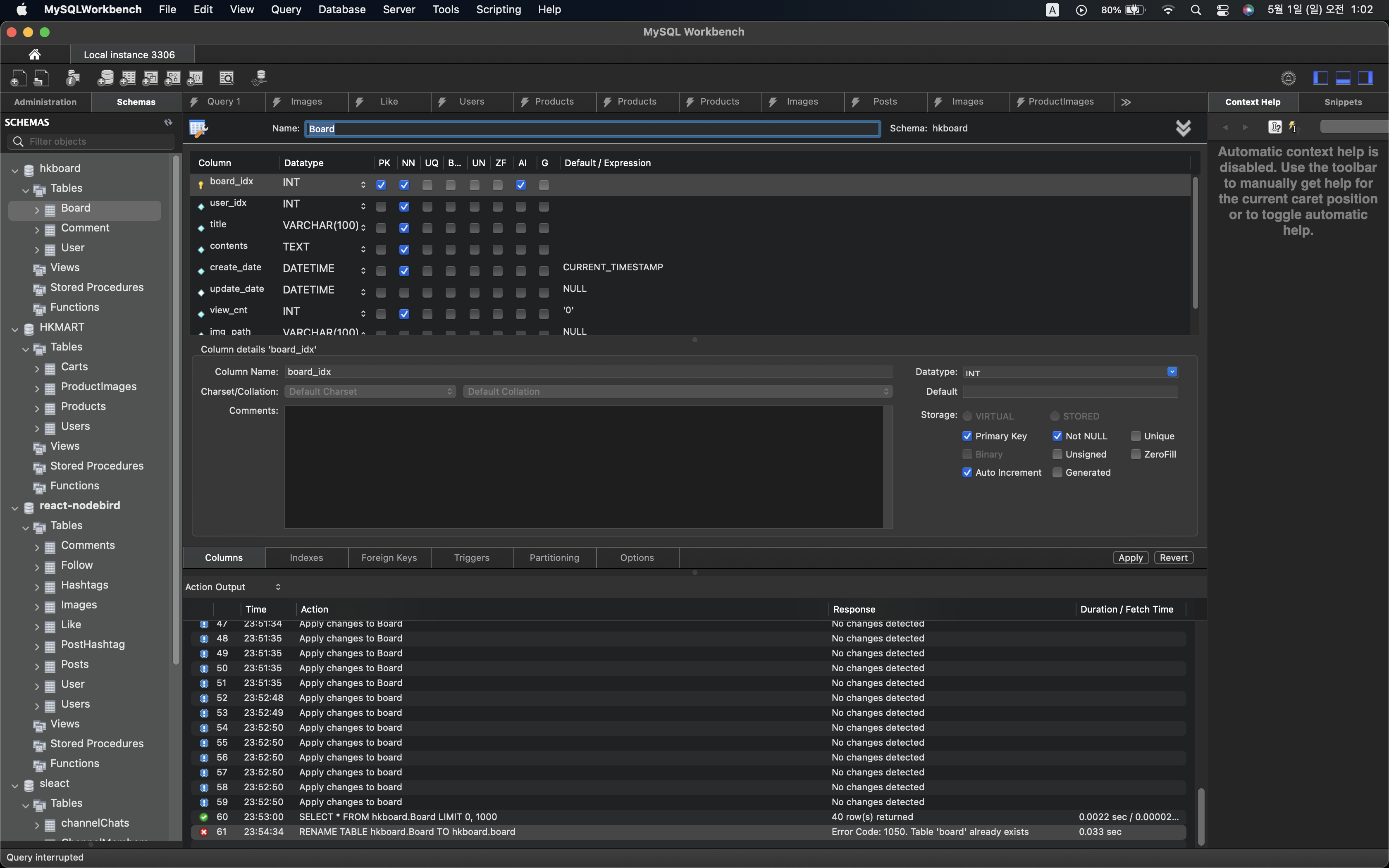Image resolution: width=1389 pixels, height=868 pixels.
Task: Click the open SQL script file icon
Action: pyautogui.click(x=41, y=78)
